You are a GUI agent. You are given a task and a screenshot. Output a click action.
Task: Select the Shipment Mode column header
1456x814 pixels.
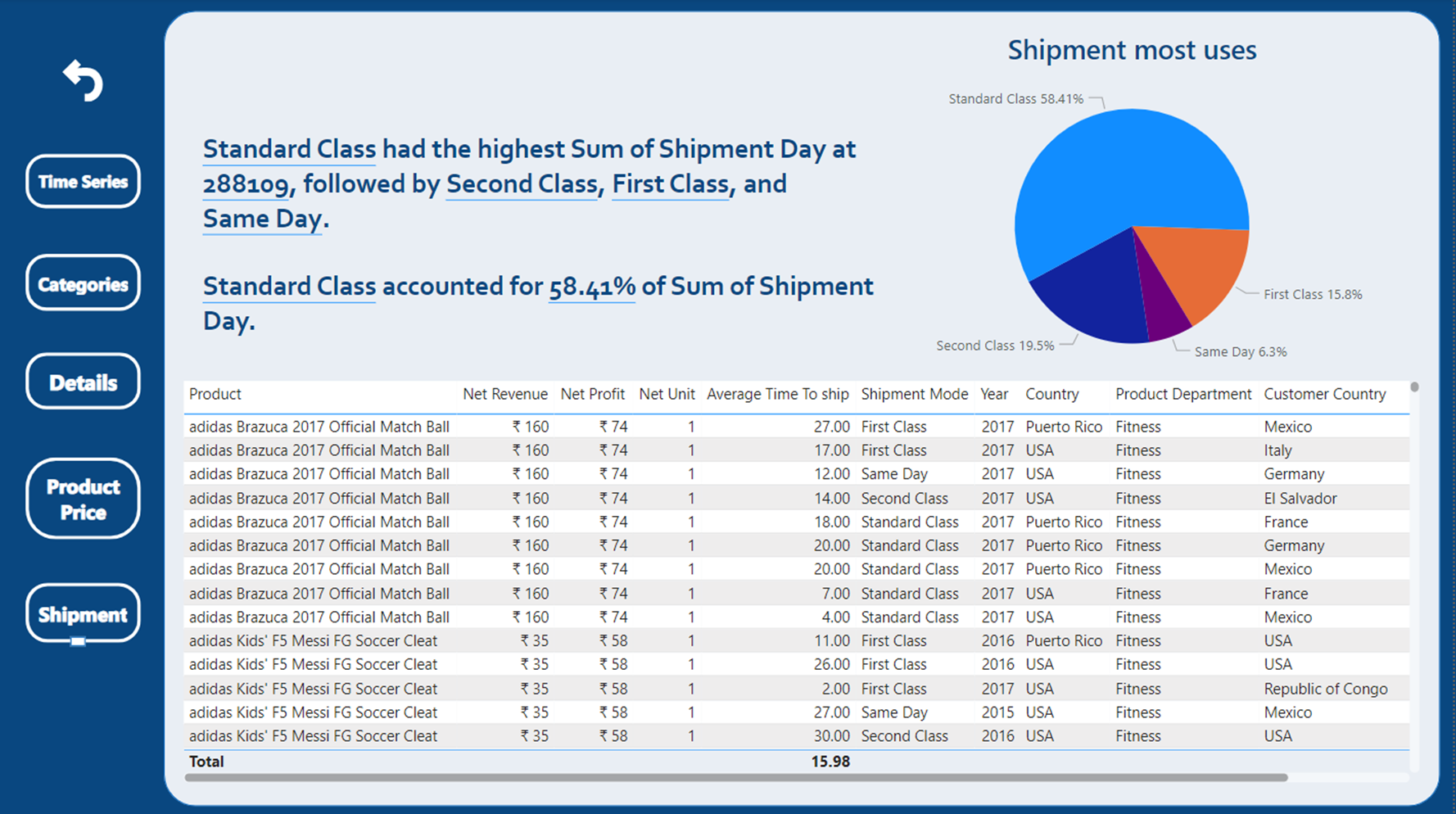click(x=914, y=394)
